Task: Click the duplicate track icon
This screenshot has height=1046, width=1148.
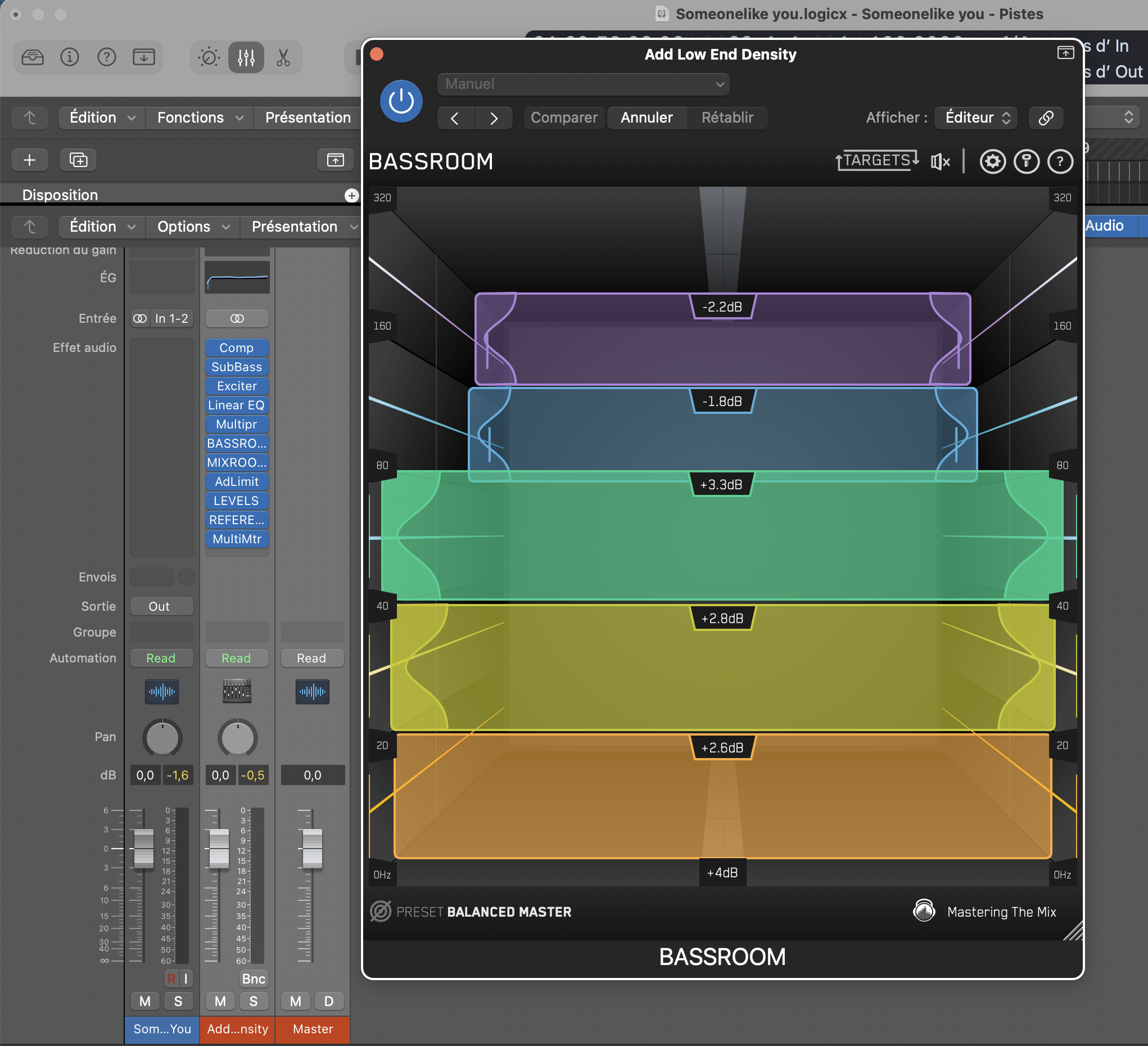Action: pyautogui.click(x=79, y=160)
